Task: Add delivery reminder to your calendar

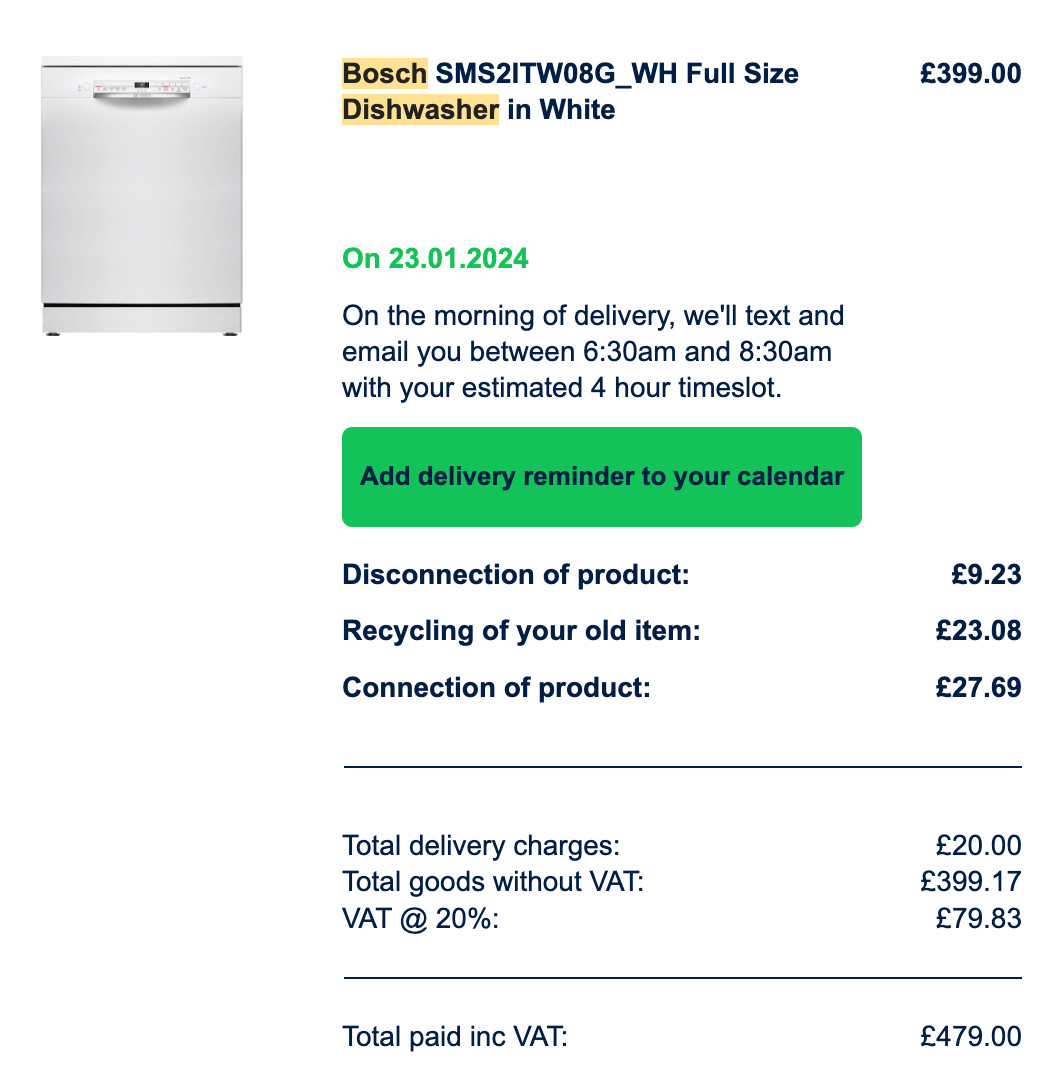Action: pyautogui.click(x=601, y=477)
